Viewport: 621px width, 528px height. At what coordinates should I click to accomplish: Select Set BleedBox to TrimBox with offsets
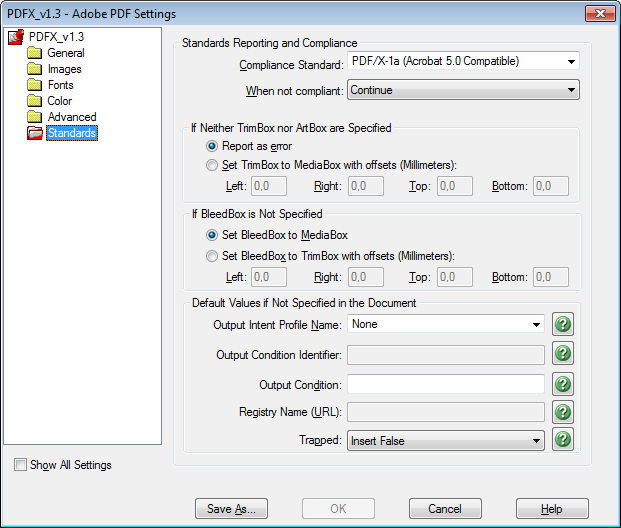(212, 256)
